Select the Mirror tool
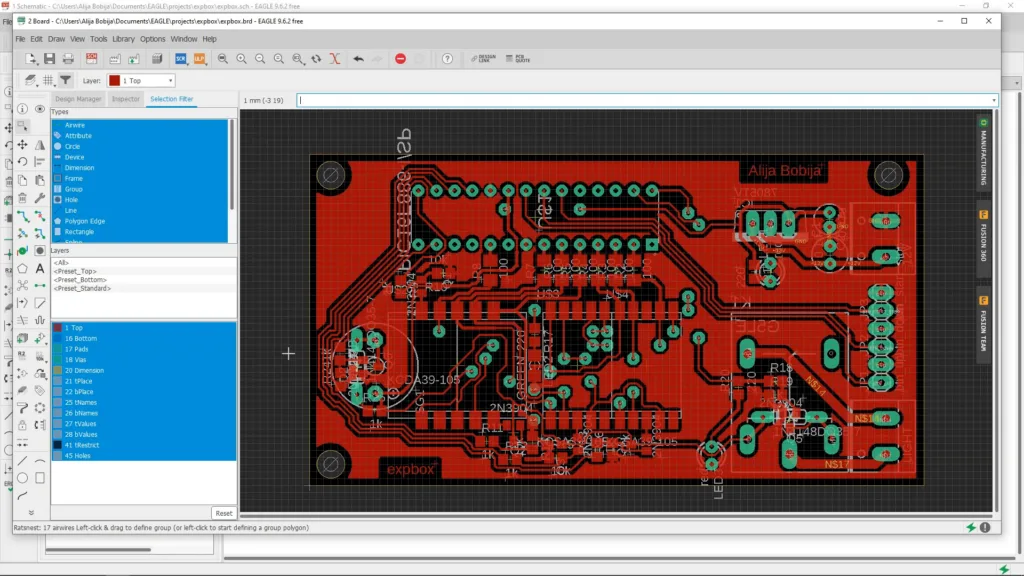 [40, 144]
